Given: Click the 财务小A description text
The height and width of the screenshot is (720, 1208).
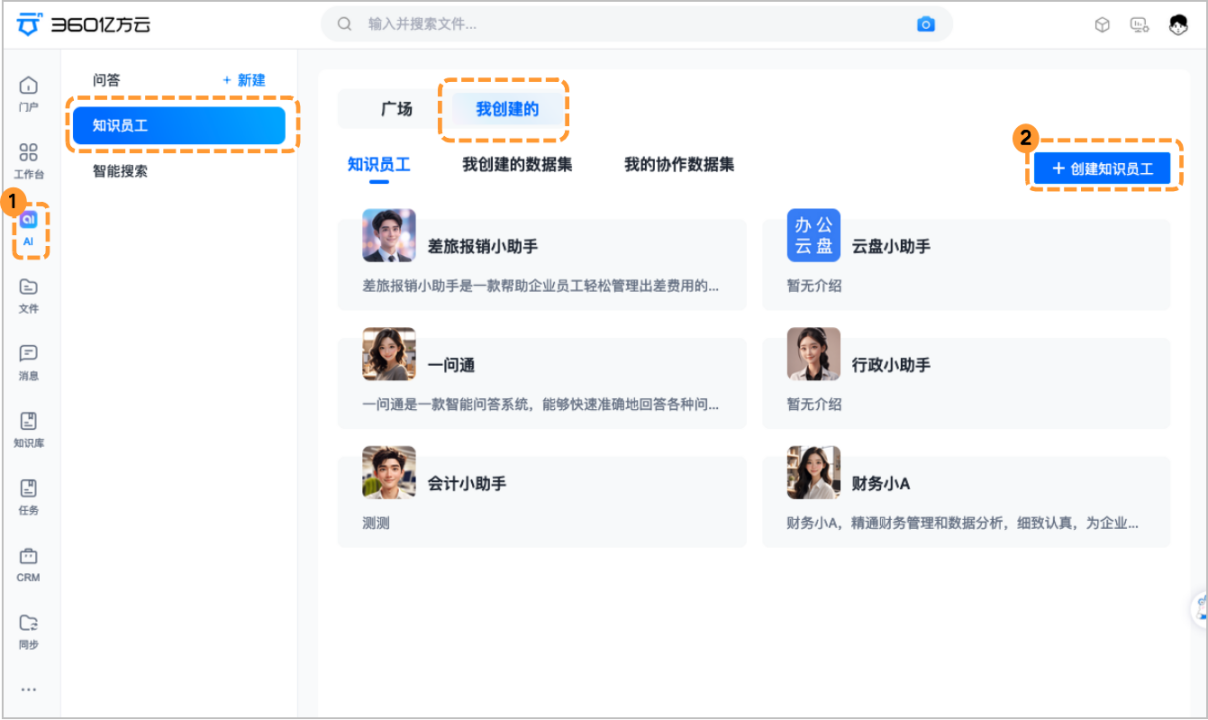Looking at the screenshot, I should pos(962,523).
